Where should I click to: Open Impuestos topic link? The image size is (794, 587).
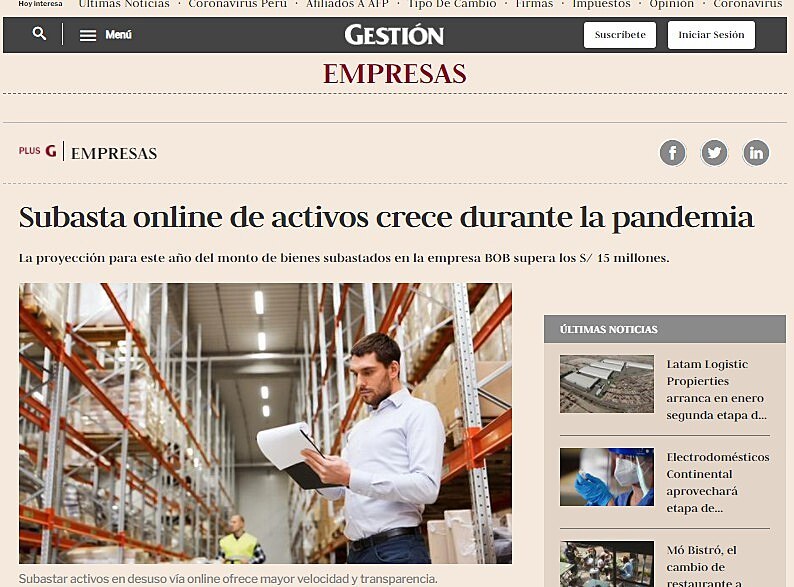(x=601, y=4)
